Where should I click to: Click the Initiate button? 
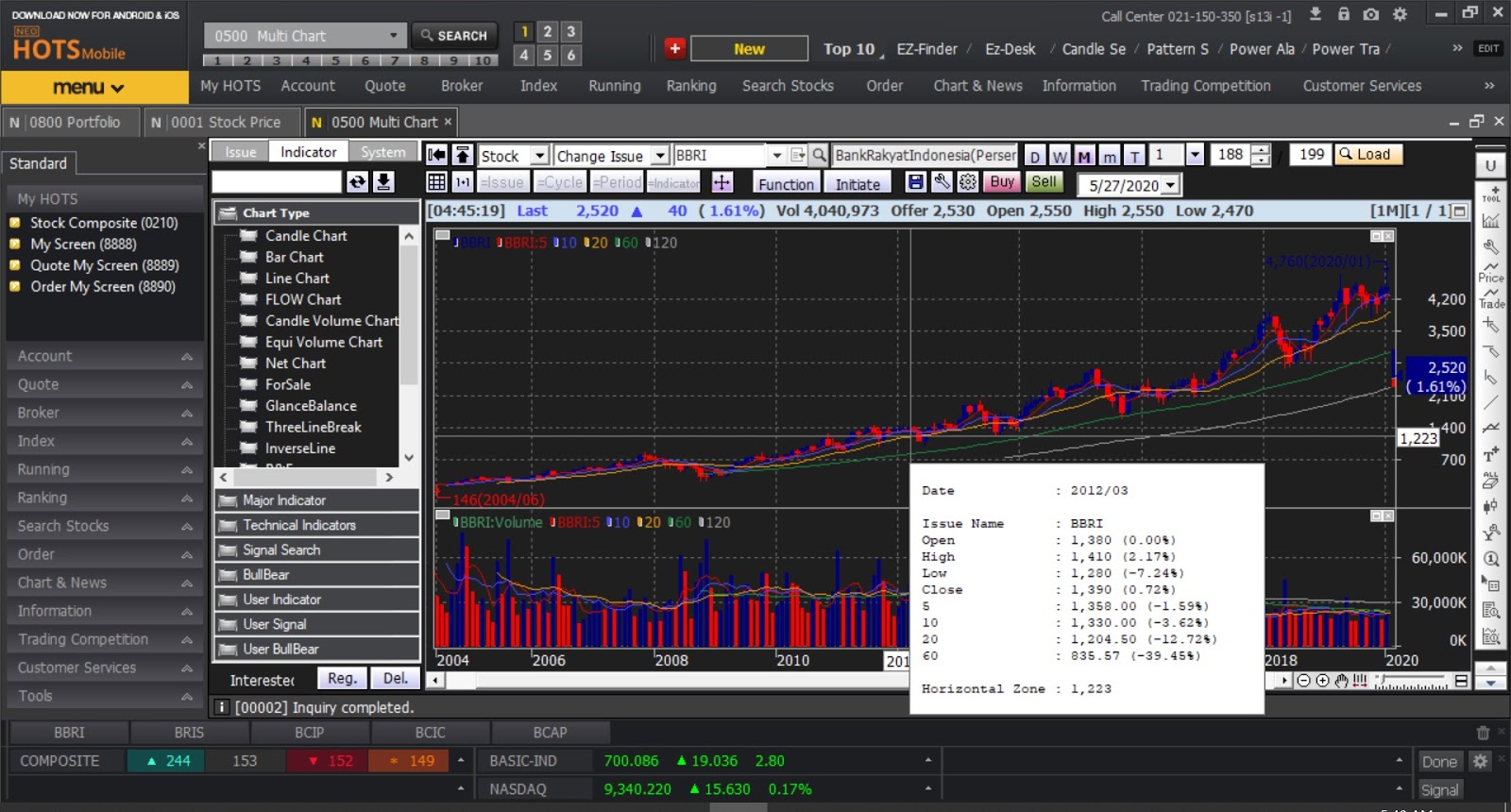pyautogui.click(x=857, y=184)
